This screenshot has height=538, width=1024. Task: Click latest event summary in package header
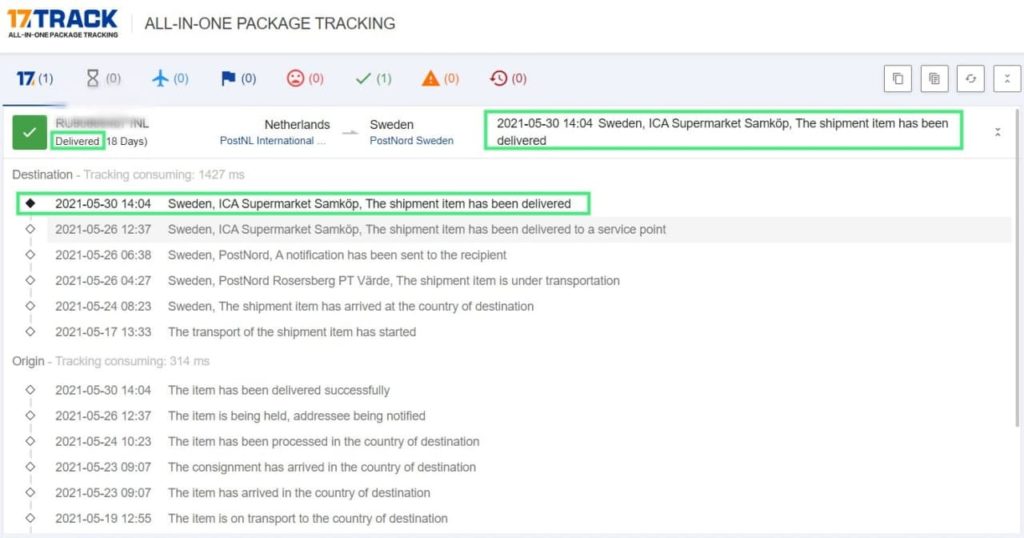coord(723,131)
